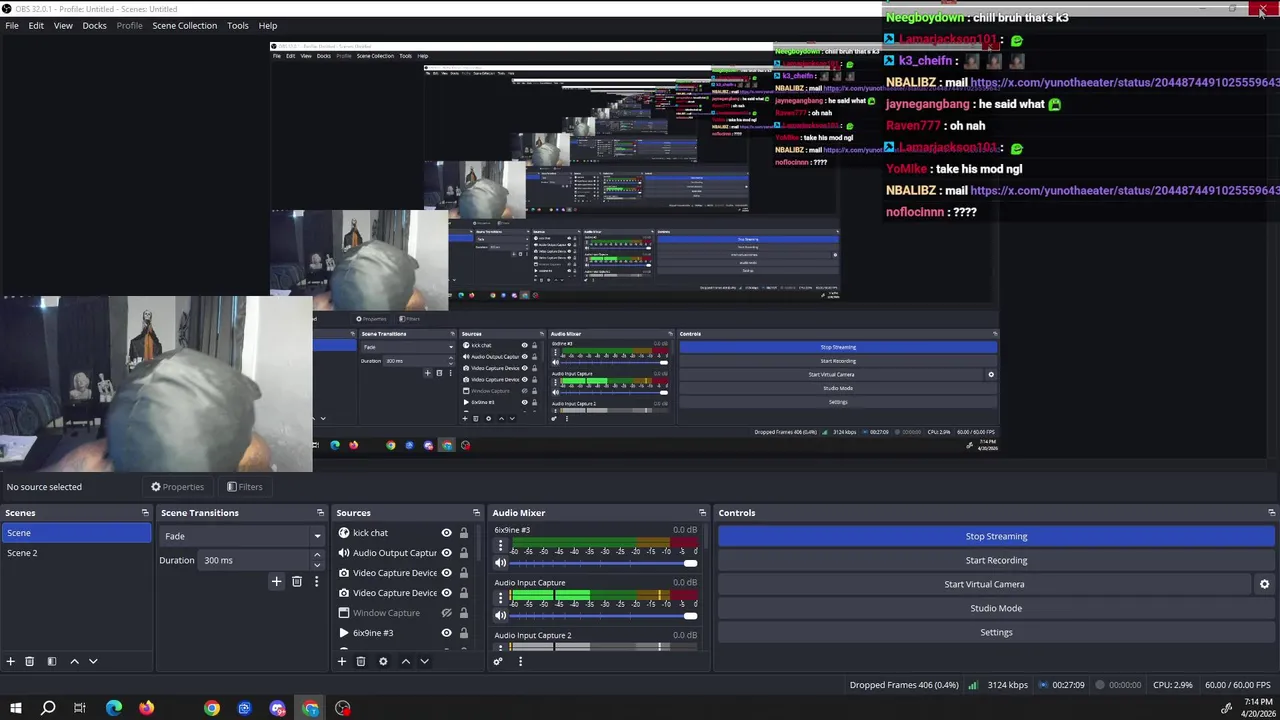Viewport: 1280px width, 720px height.
Task: Hide the Audio Output Capture source
Action: (447, 553)
